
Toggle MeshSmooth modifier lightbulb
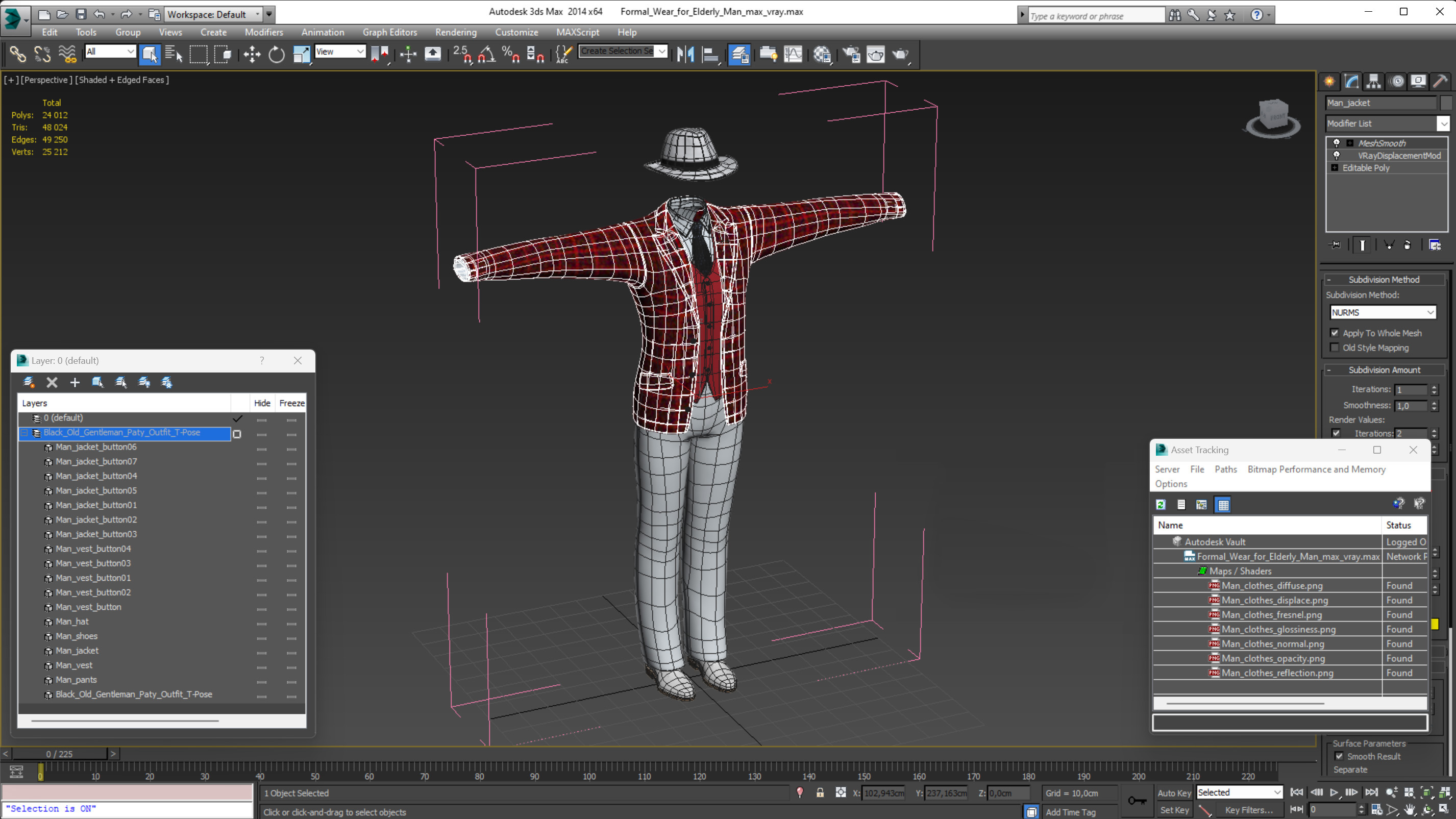pyautogui.click(x=1337, y=143)
